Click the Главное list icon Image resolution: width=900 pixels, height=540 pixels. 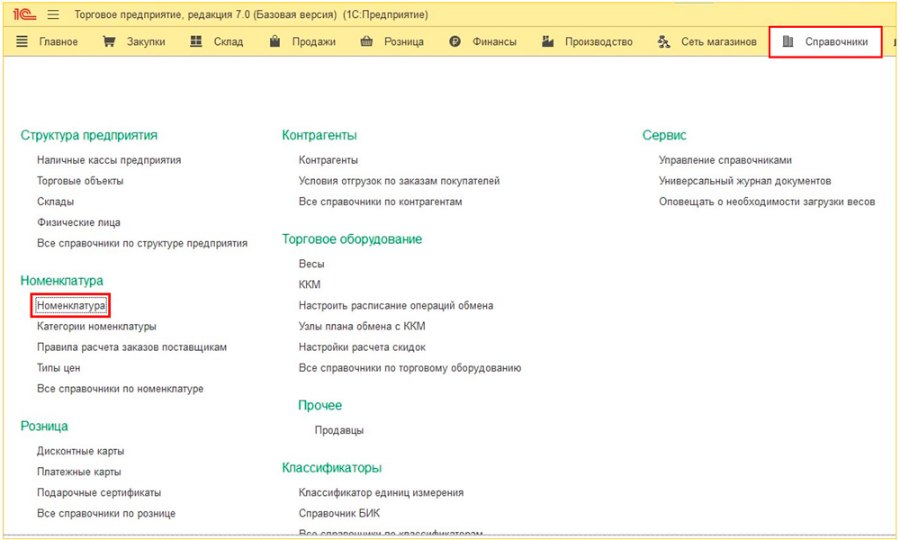tap(22, 41)
